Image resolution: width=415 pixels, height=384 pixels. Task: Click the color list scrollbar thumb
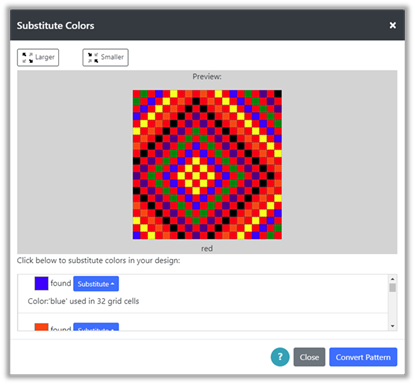click(x=392, y=288)
